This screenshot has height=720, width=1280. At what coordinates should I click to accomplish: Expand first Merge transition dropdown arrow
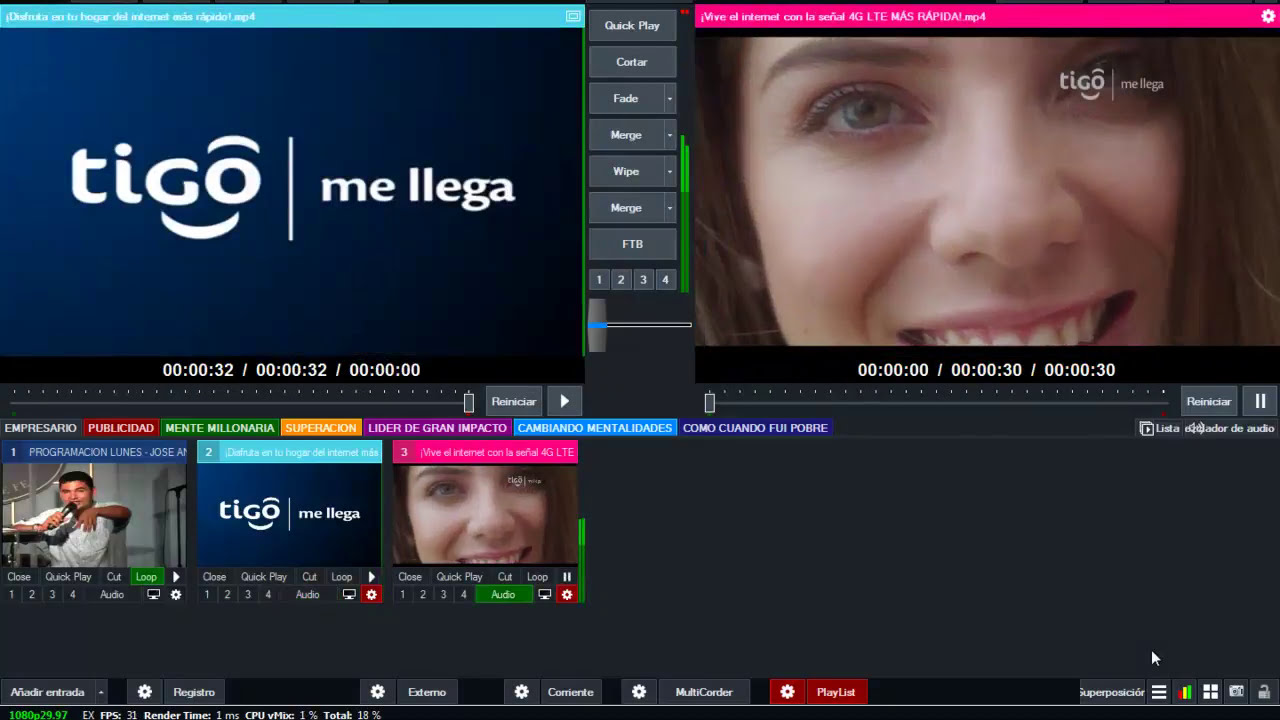coord(670,135)
